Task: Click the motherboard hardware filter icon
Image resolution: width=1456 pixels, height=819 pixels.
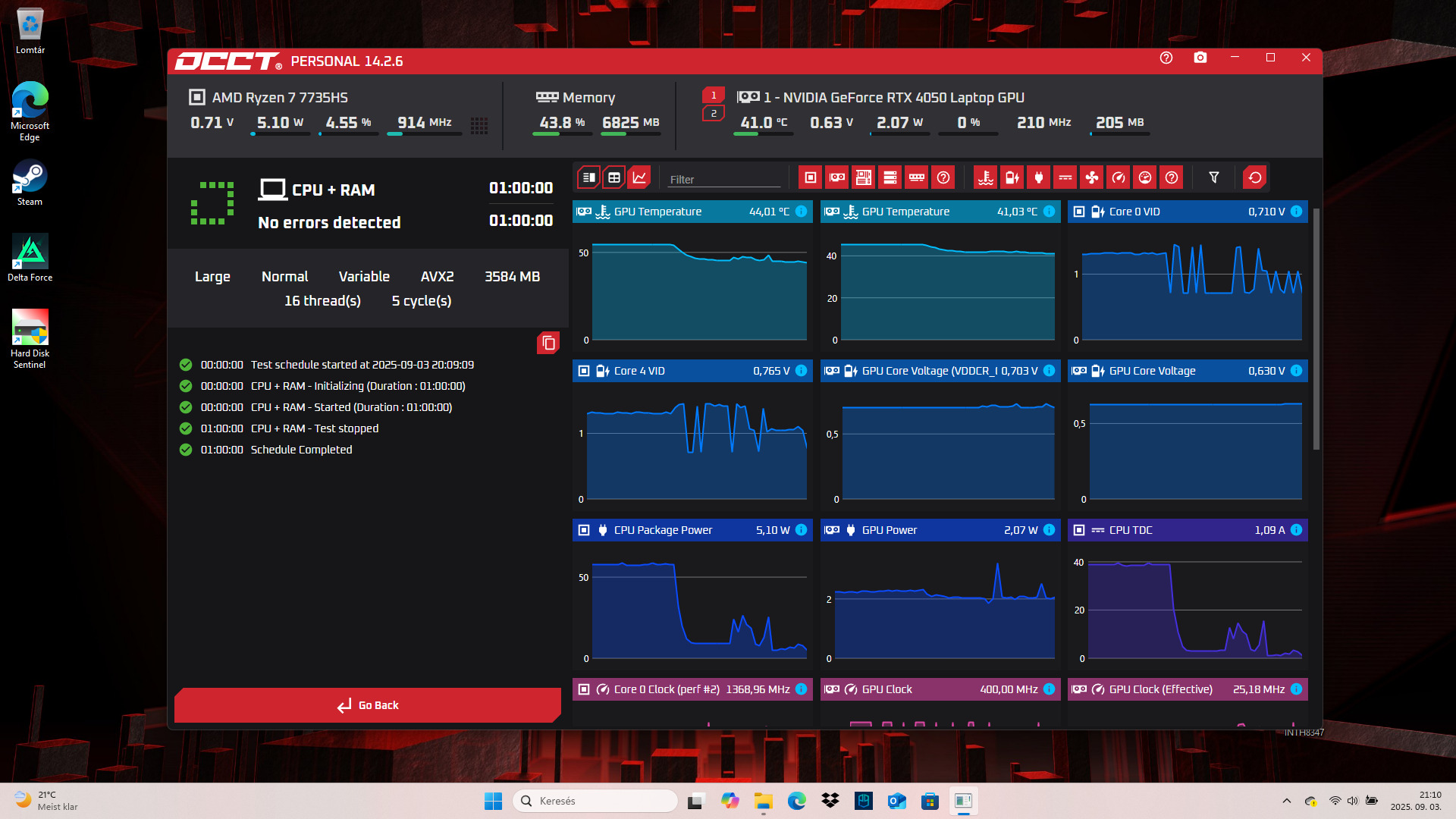Action: (x=863, y=177)
